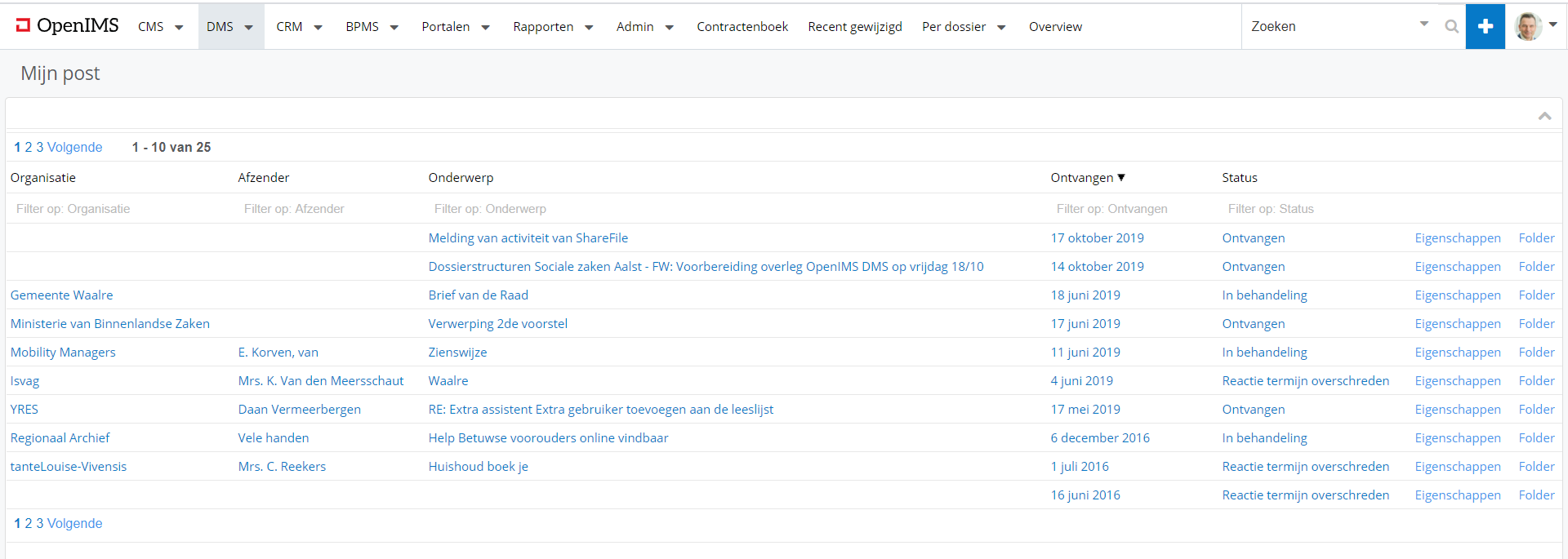Open tanteLouise-Vivensis organisation

pyautogui.click(x=69, y=467)
